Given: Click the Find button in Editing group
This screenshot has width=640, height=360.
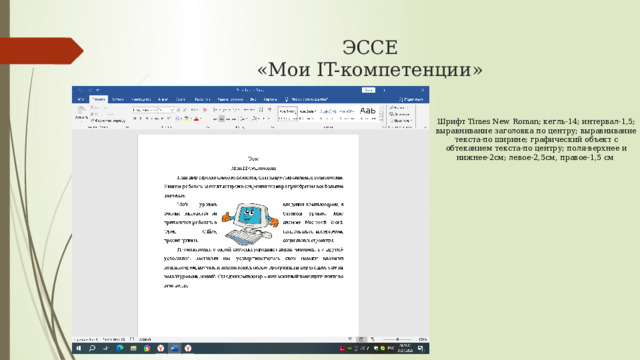Looking at the screenshot, I should click(399, 107).
